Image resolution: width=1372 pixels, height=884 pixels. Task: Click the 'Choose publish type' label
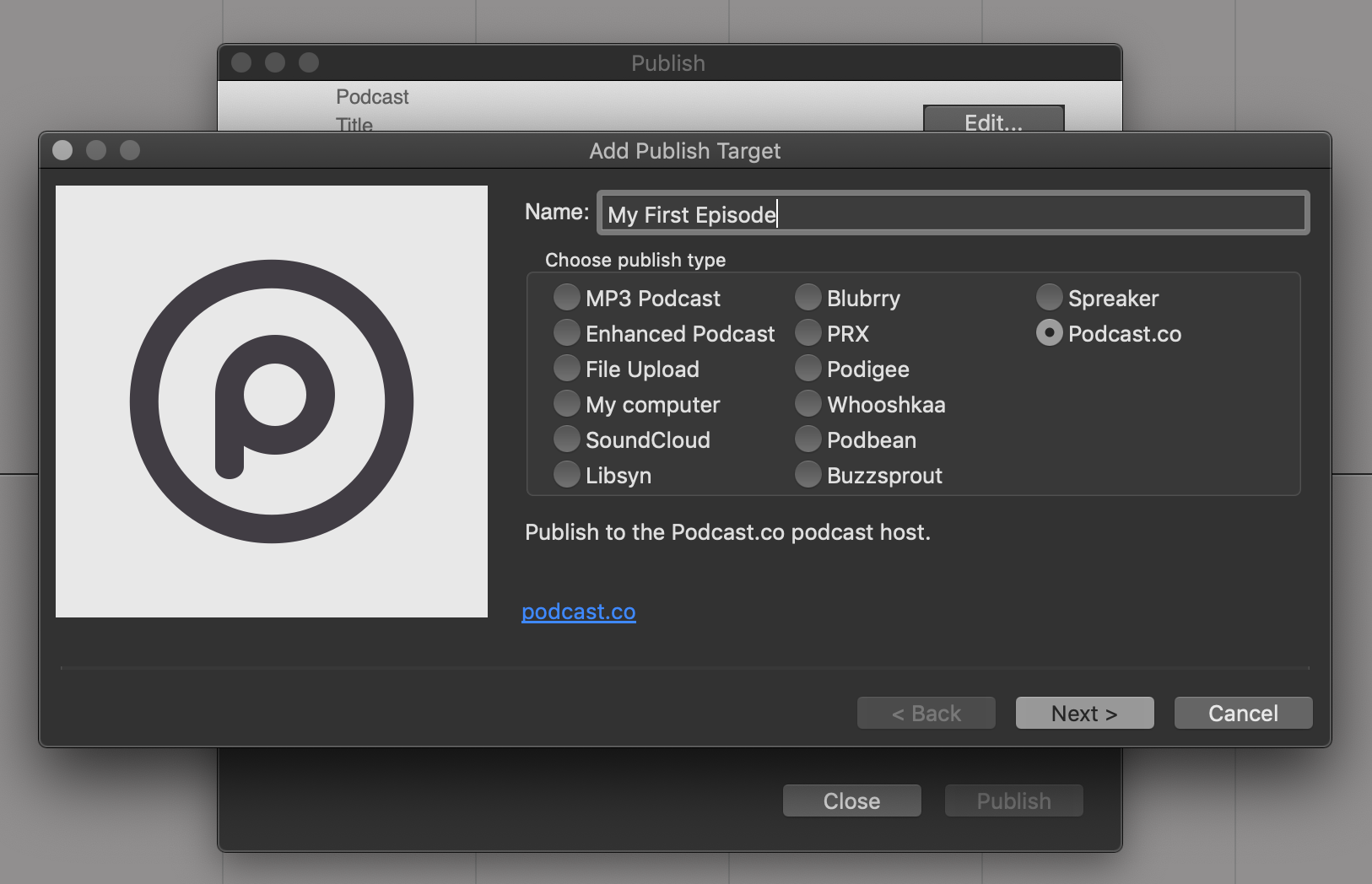click(x=635, y=260)
